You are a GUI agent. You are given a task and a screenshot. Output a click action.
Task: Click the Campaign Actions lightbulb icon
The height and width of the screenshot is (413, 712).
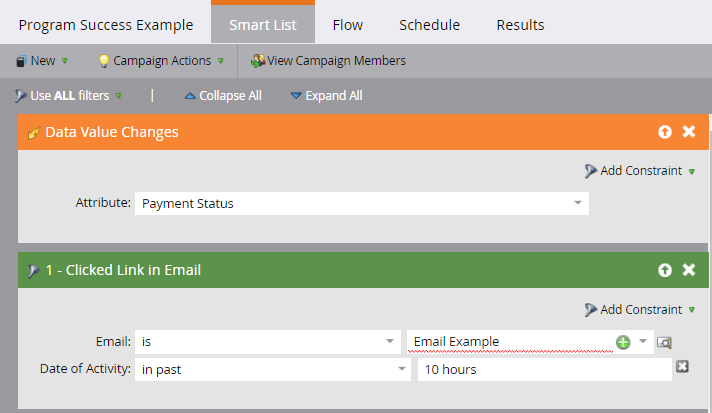[104, 61]
